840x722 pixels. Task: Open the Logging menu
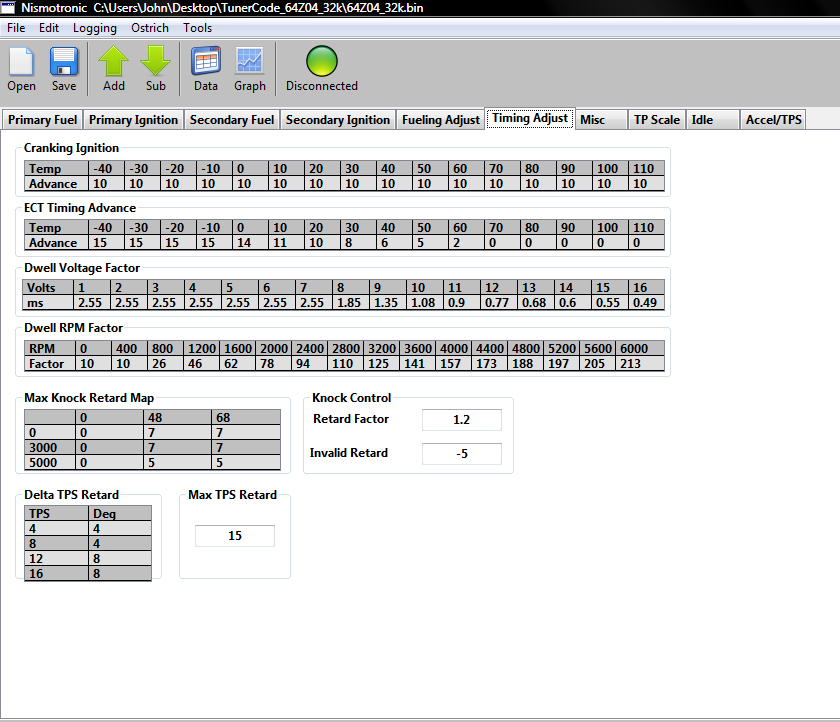pyautogui.click(x=94, y=28)
